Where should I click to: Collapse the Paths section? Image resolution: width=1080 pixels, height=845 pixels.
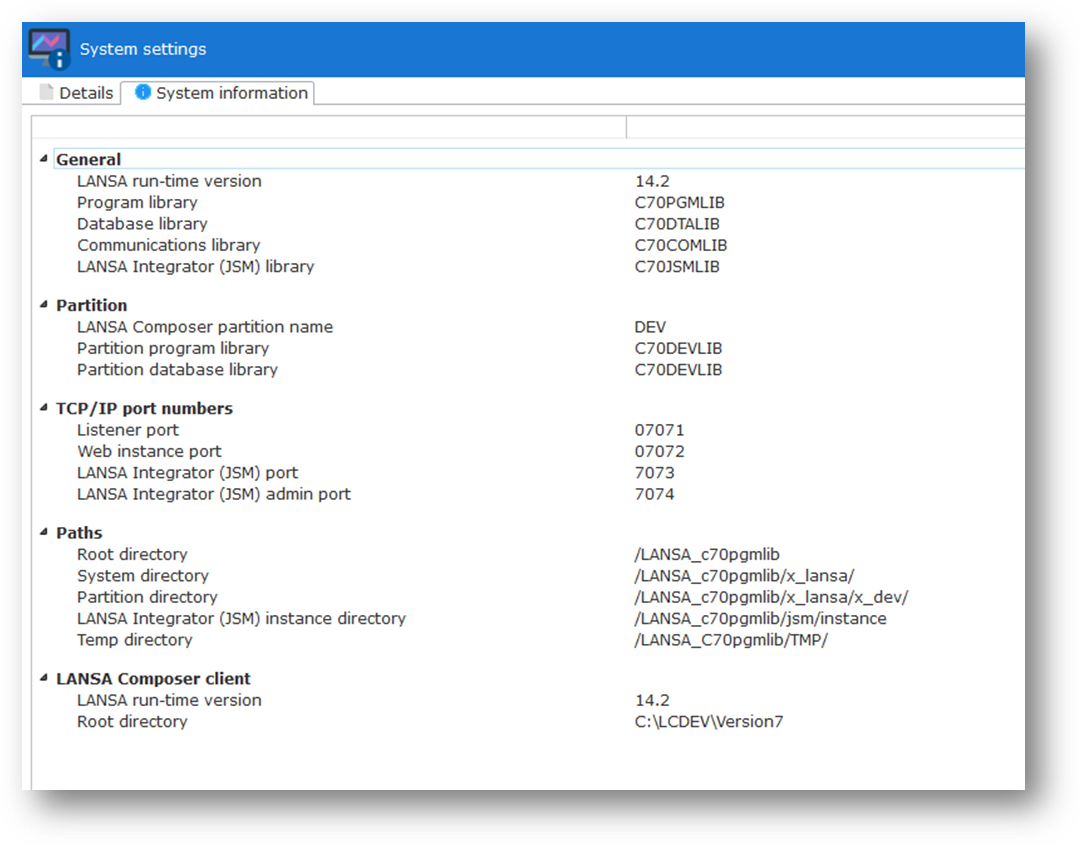[43, 533]
